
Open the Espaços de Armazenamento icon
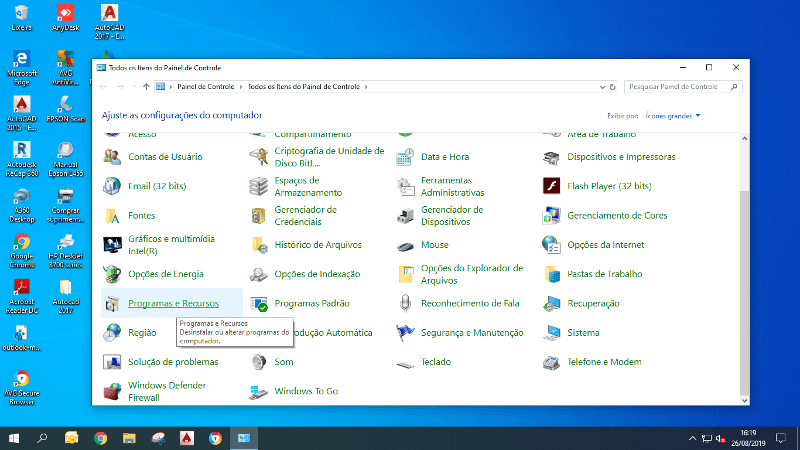click(259, 186)
